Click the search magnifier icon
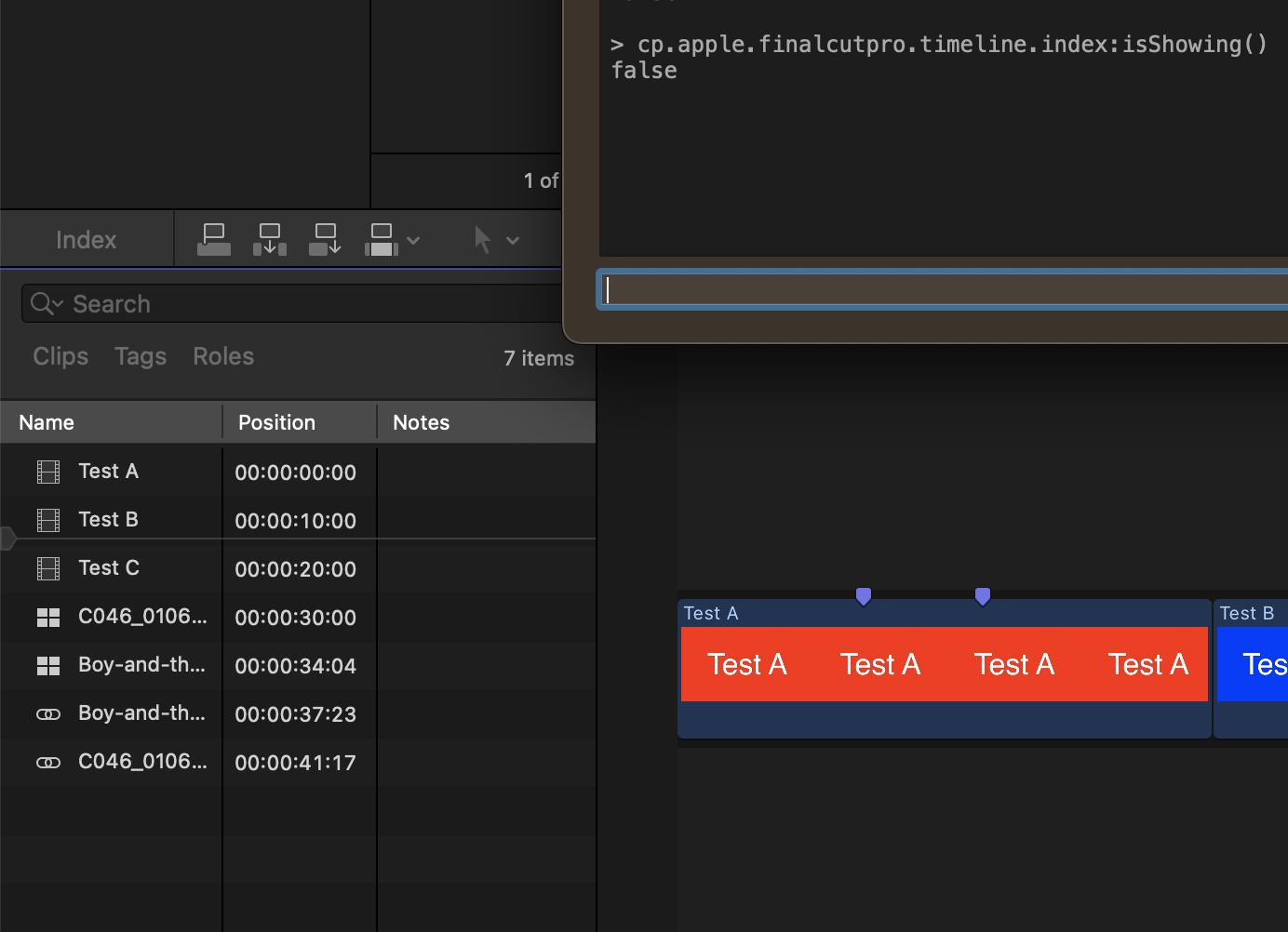1288x932 pixels. 39,303
